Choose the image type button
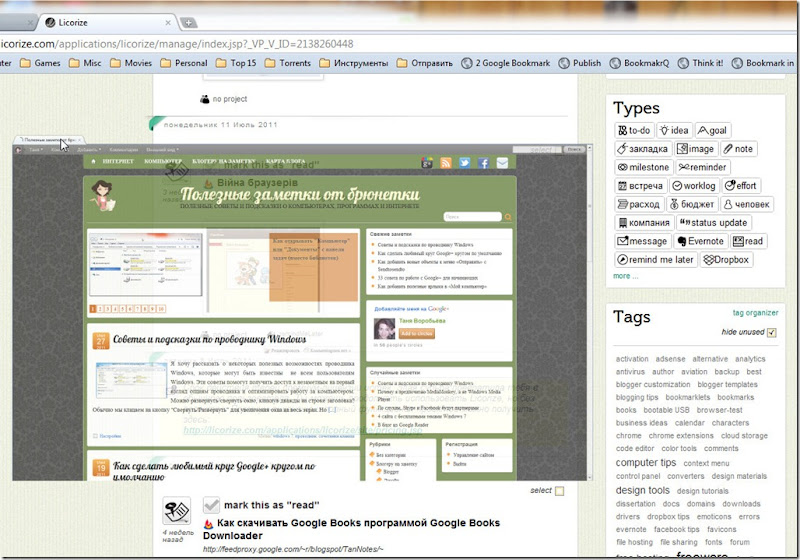 (x=695, y=149)
